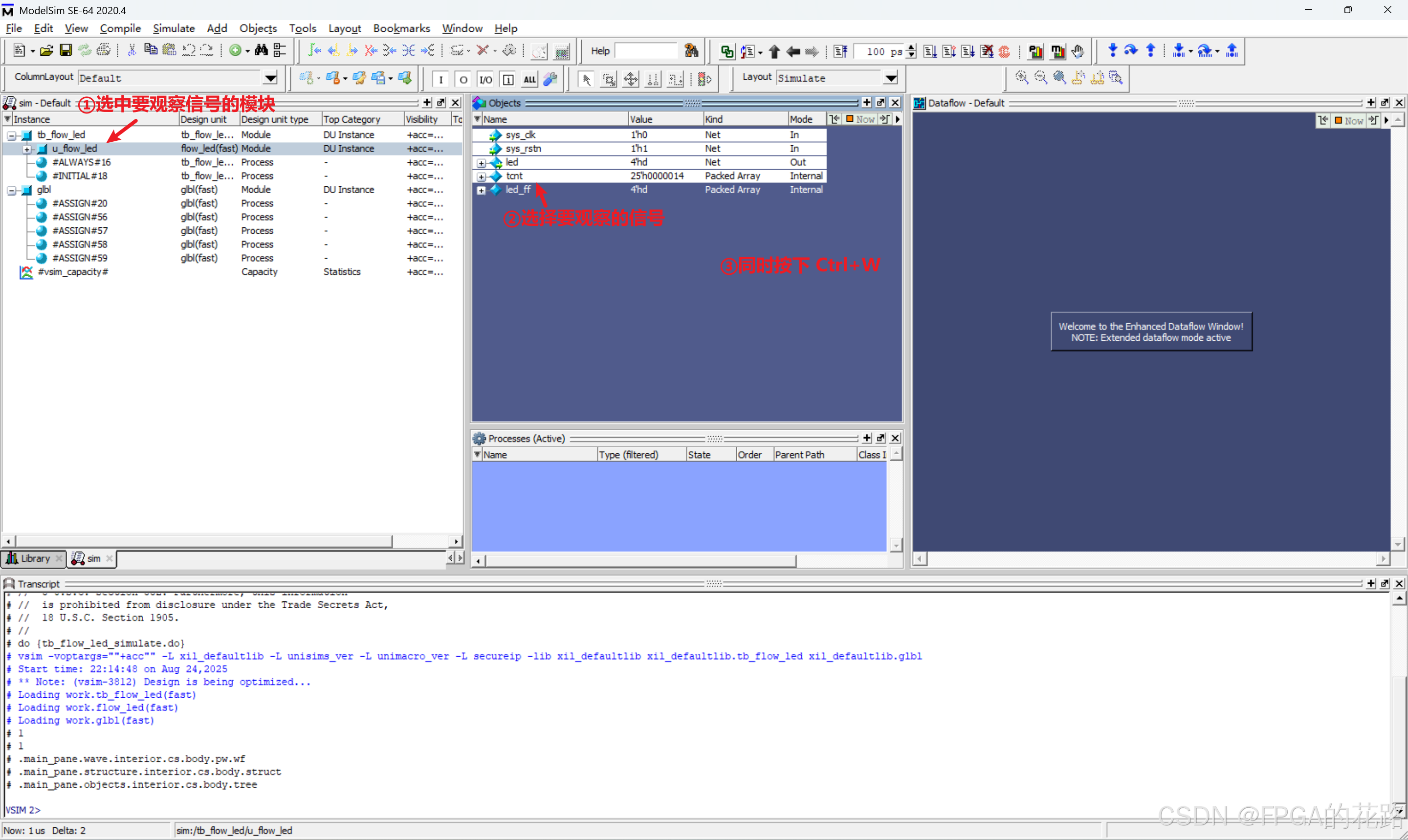1408x840 pixels.
Task: Sort Objects by Value column header
Action: tap(665, 119)
